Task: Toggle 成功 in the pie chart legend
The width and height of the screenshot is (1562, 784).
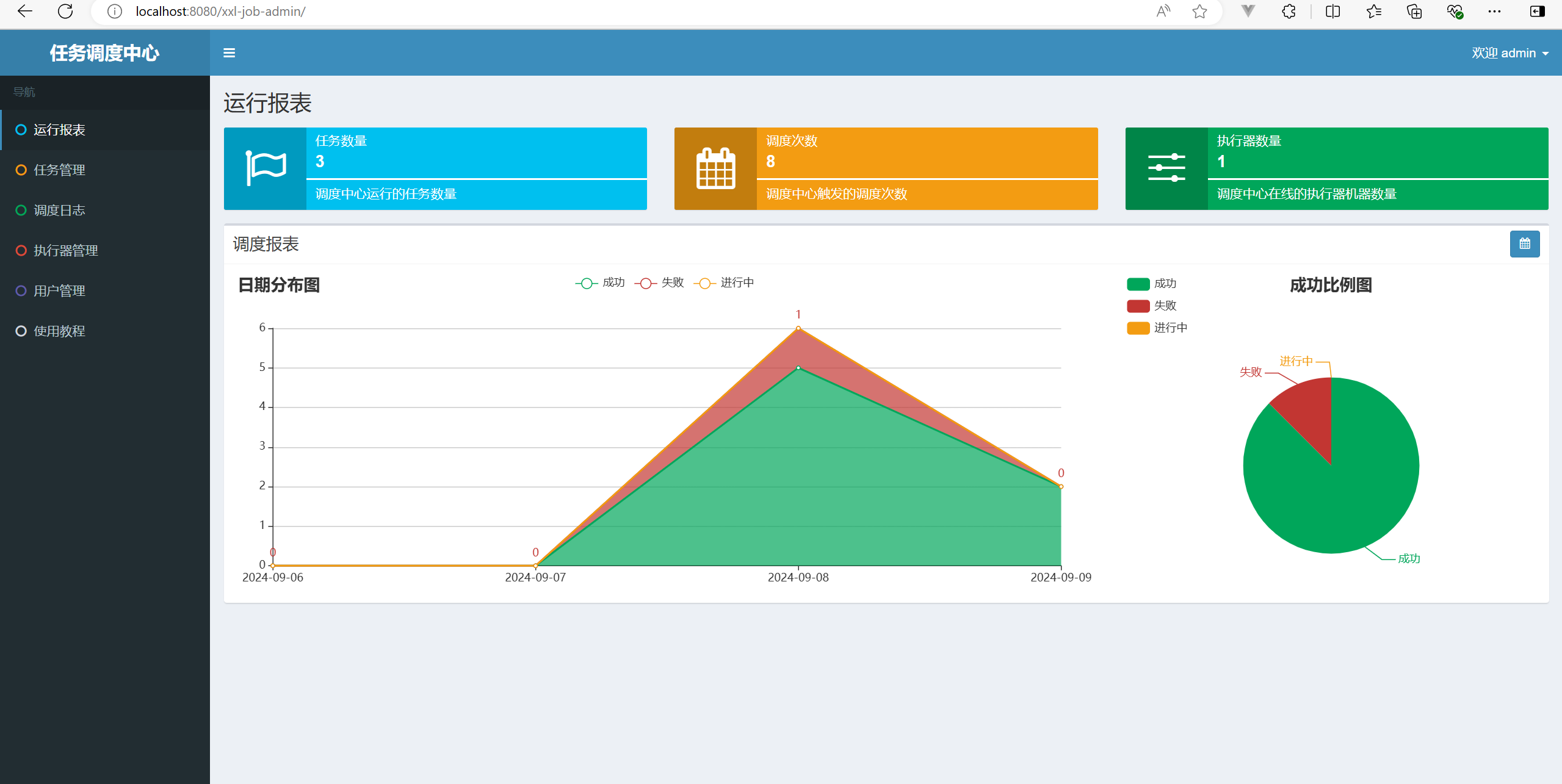Action: tap(1152, 284)
